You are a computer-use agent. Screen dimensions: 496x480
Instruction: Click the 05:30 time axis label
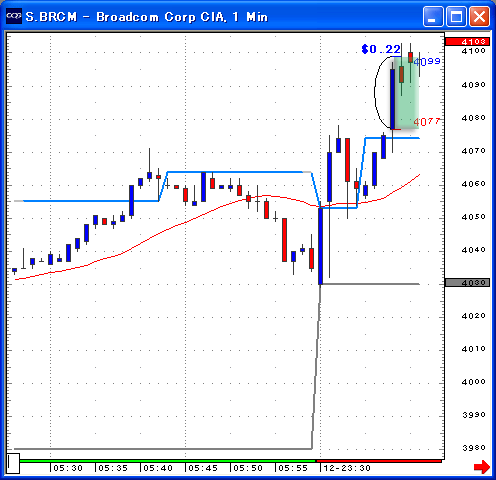coord(68,468)
